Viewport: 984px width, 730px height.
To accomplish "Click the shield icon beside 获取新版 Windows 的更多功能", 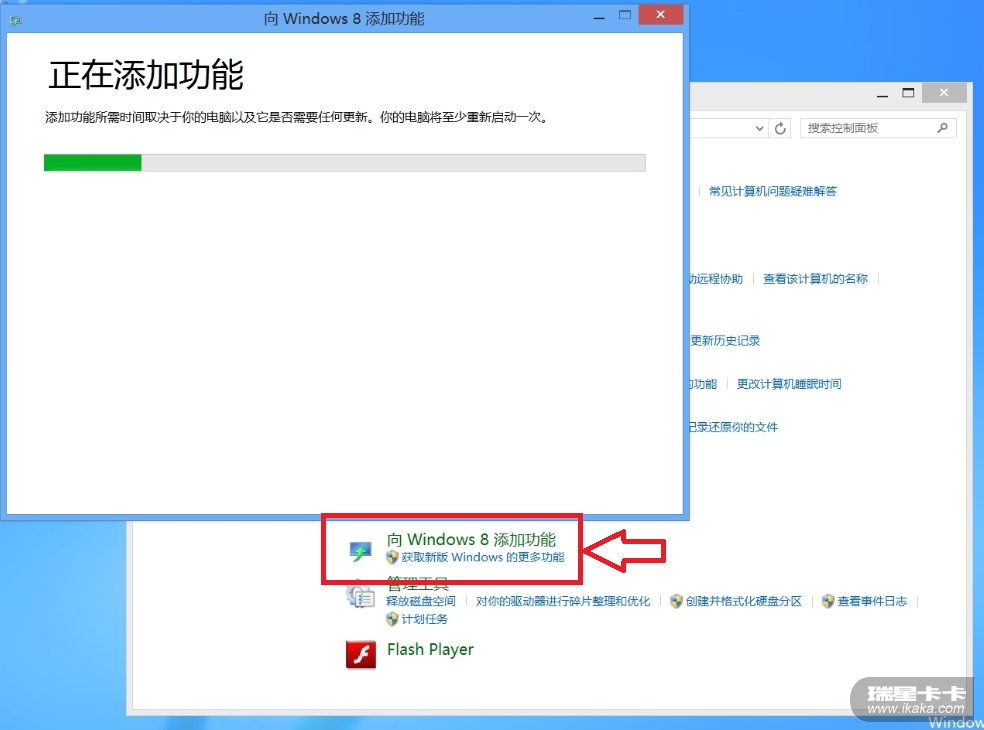I will pyautogui.click(x=392, y=557).
